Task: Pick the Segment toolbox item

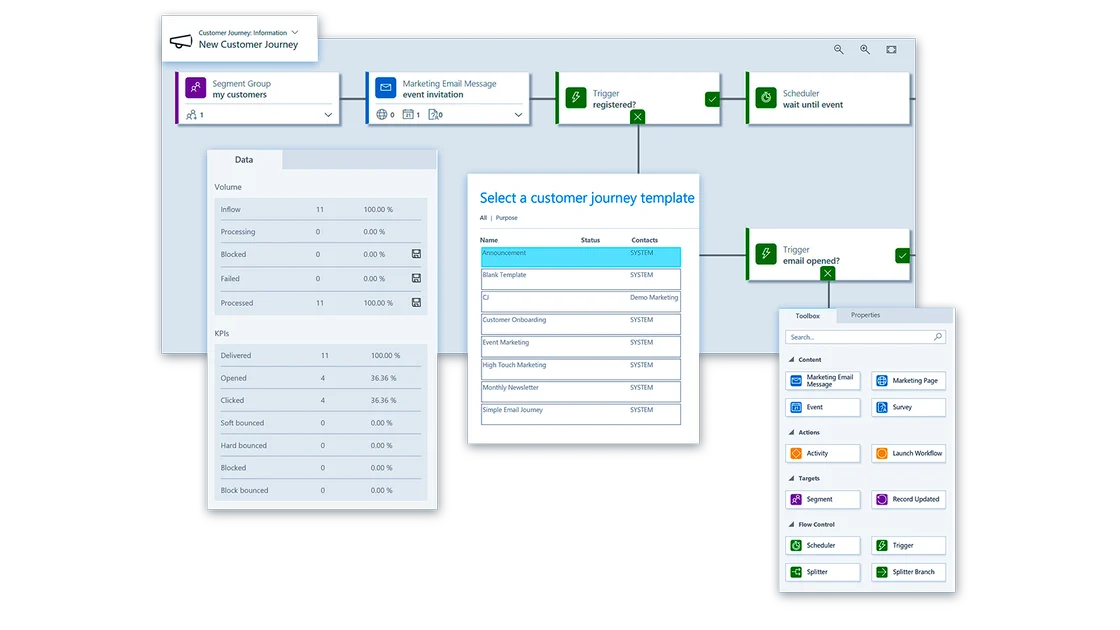Action: coord(823,499)
